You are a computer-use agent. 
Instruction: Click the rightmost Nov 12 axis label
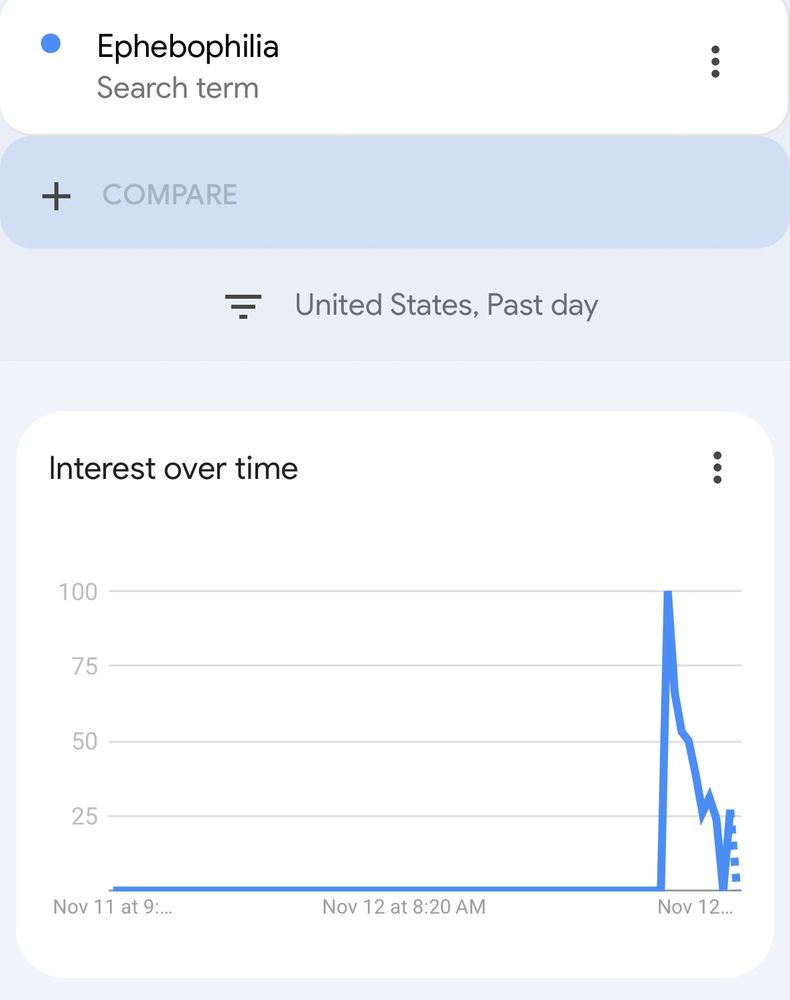pos(695,906)
